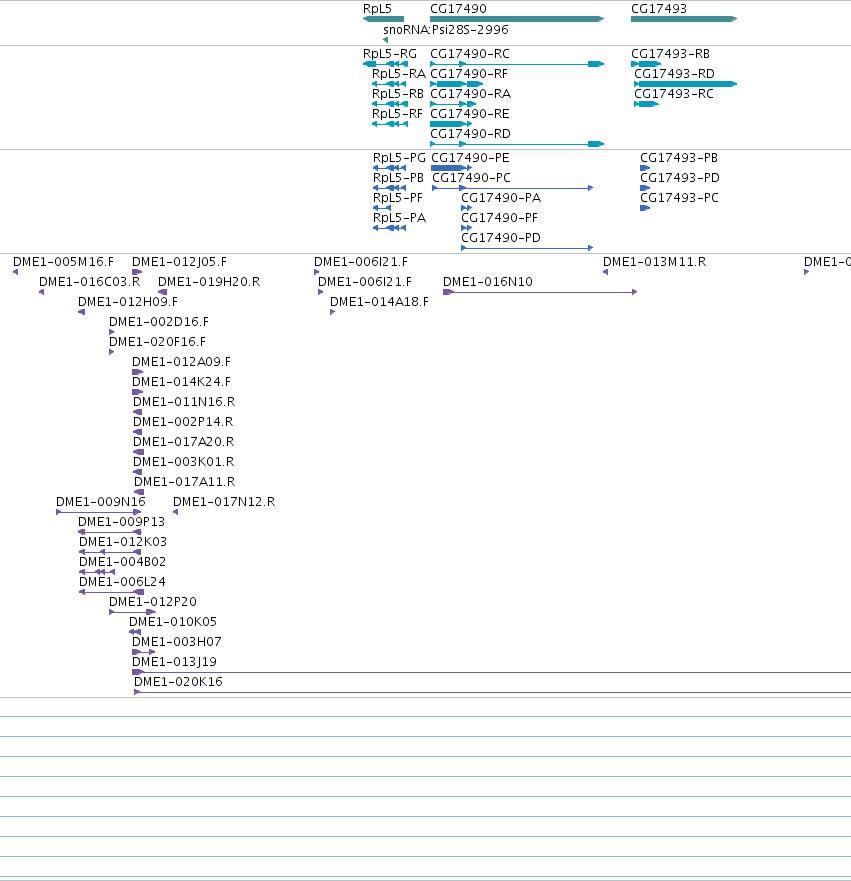Select clone end DME1-011N16.R

point(138,412)
